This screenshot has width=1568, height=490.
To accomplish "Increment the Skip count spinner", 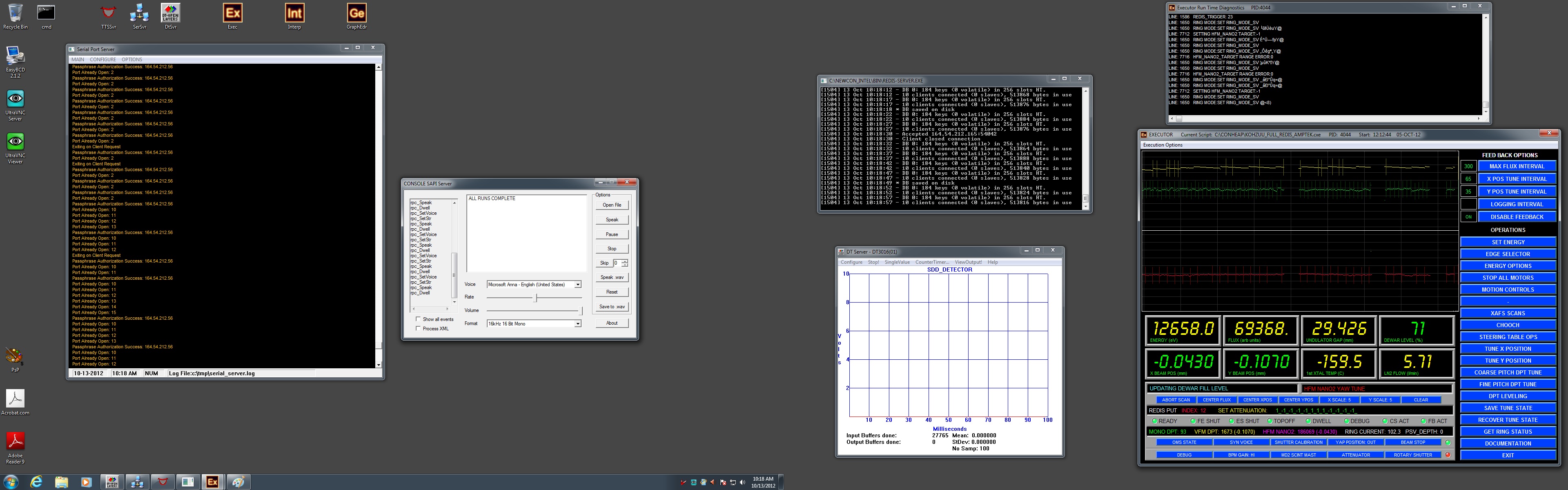I will coord(624,261).
